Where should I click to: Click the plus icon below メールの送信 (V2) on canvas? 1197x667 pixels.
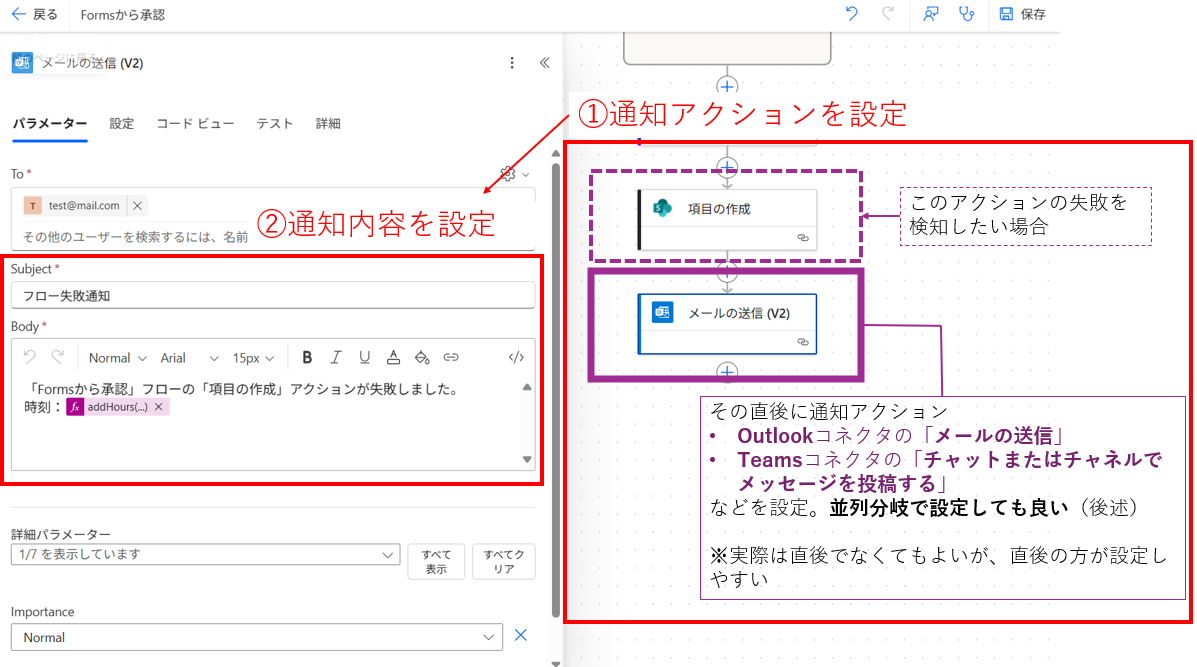tap(728, 371)
